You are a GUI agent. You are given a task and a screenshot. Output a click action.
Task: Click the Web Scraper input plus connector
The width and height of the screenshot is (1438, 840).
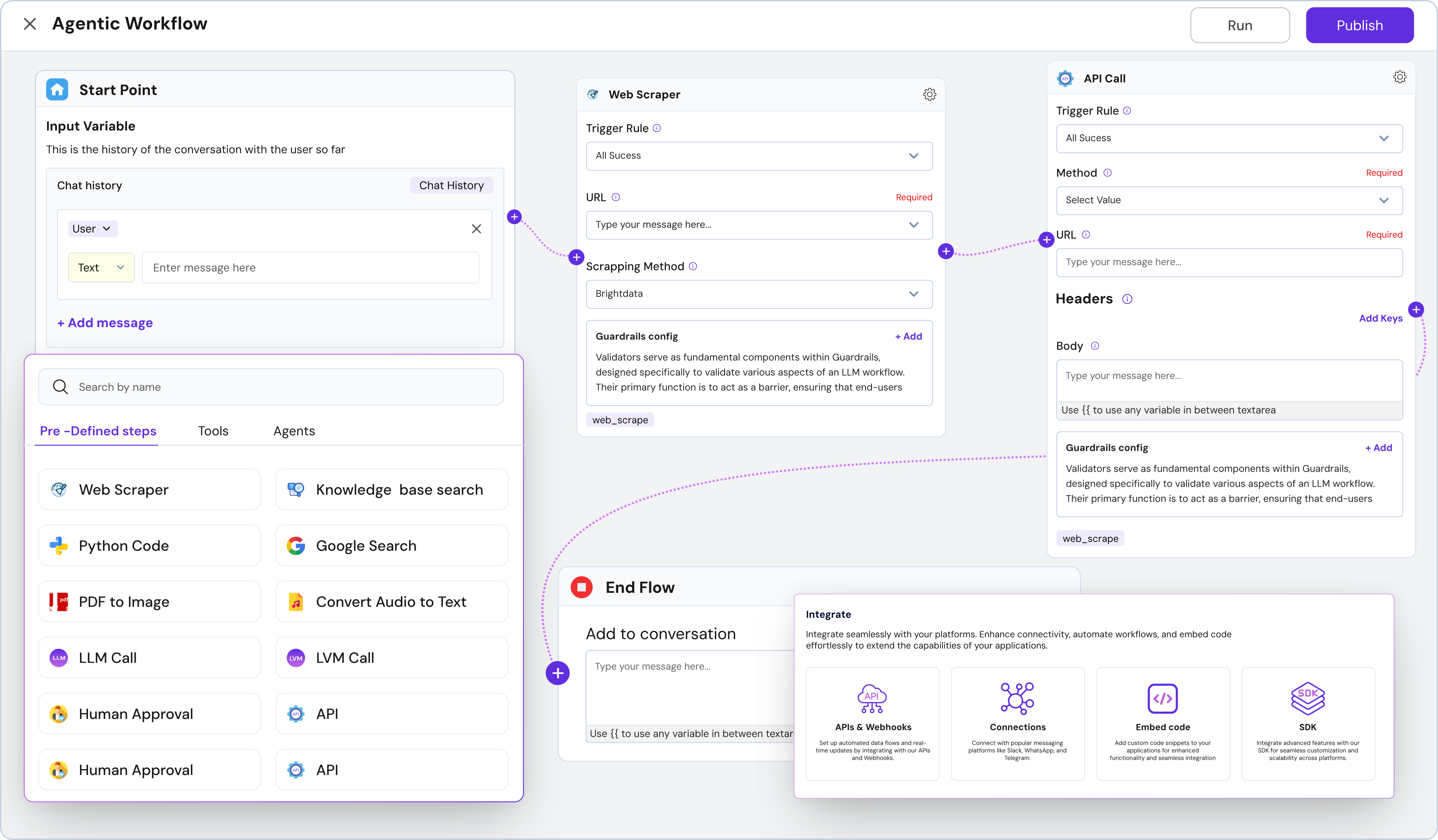tap(576, 257)
